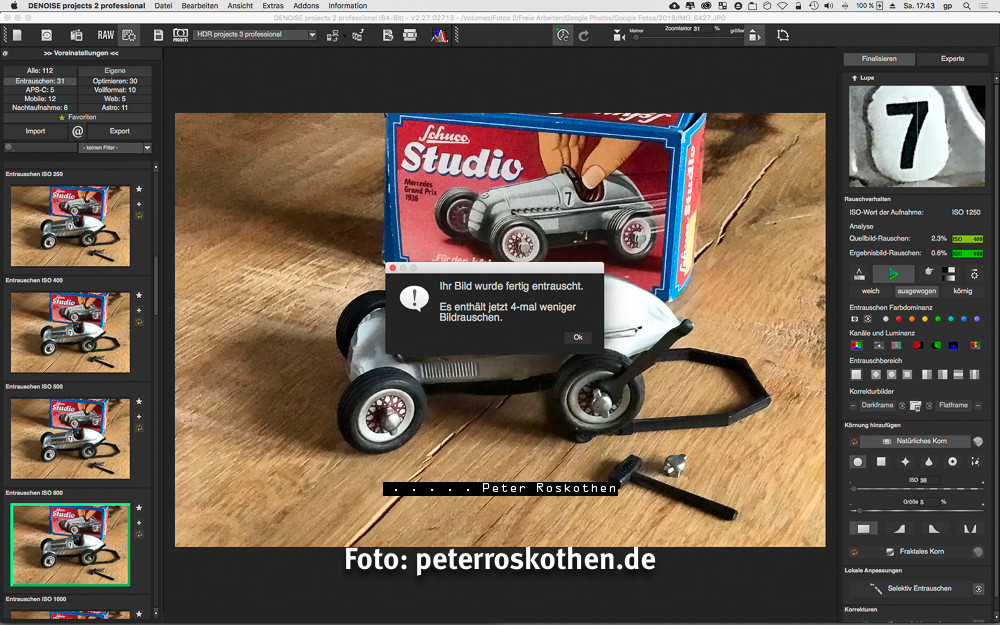Confirm the dialog with Ok
The image size is (1000, 625).
[578, 337]
